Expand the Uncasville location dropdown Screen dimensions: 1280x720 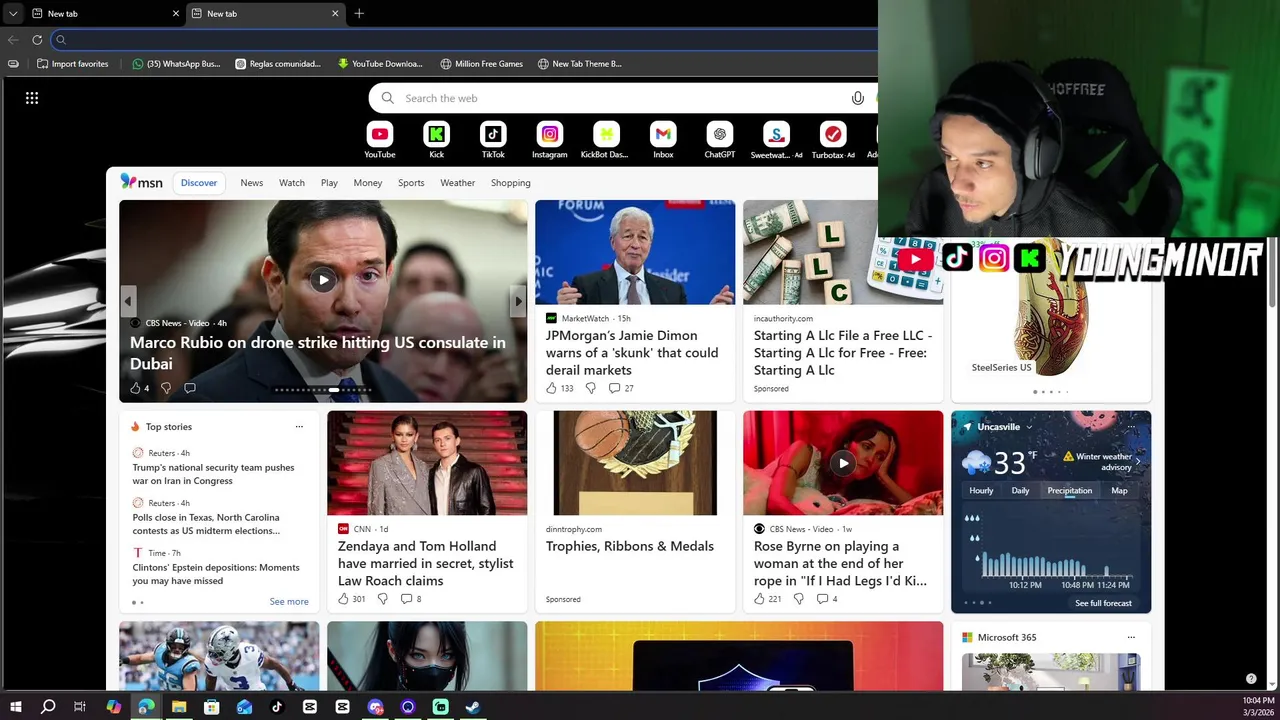click(x=1028, y=427)
